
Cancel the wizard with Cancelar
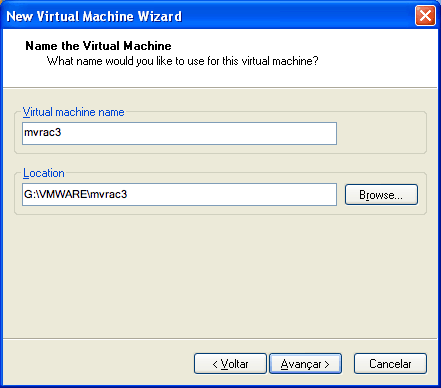tap(390, 364)
